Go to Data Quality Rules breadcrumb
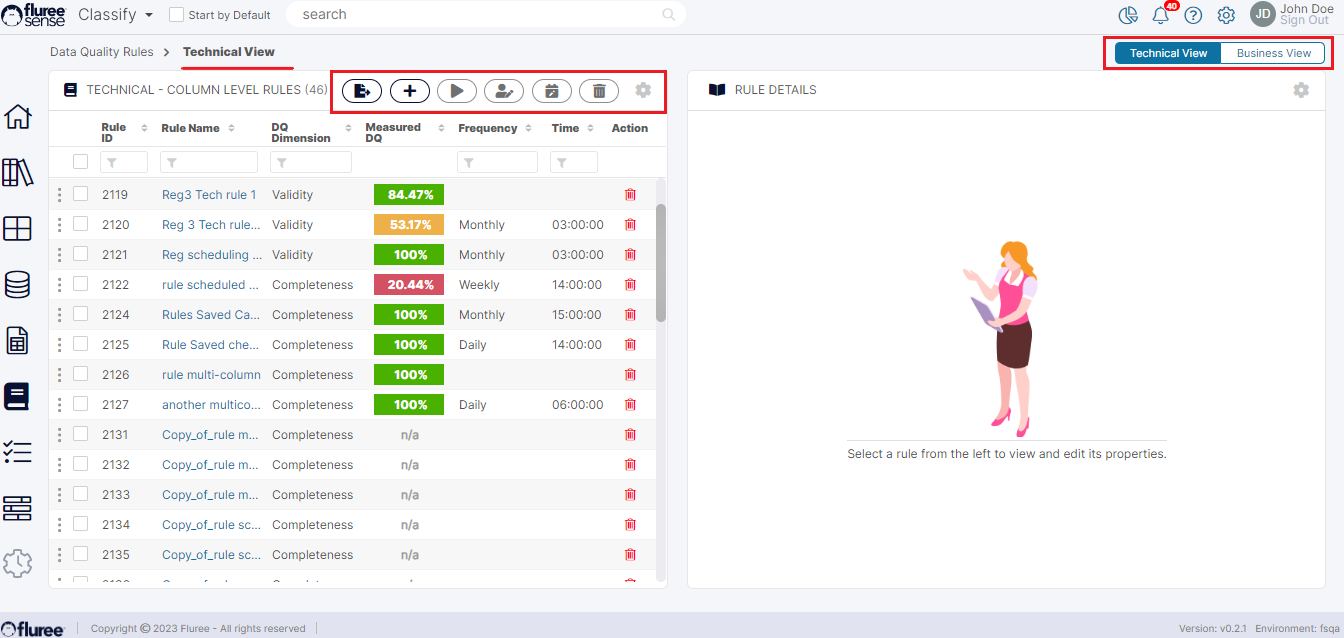1344x638 pixels. click(x=102, y=52)
